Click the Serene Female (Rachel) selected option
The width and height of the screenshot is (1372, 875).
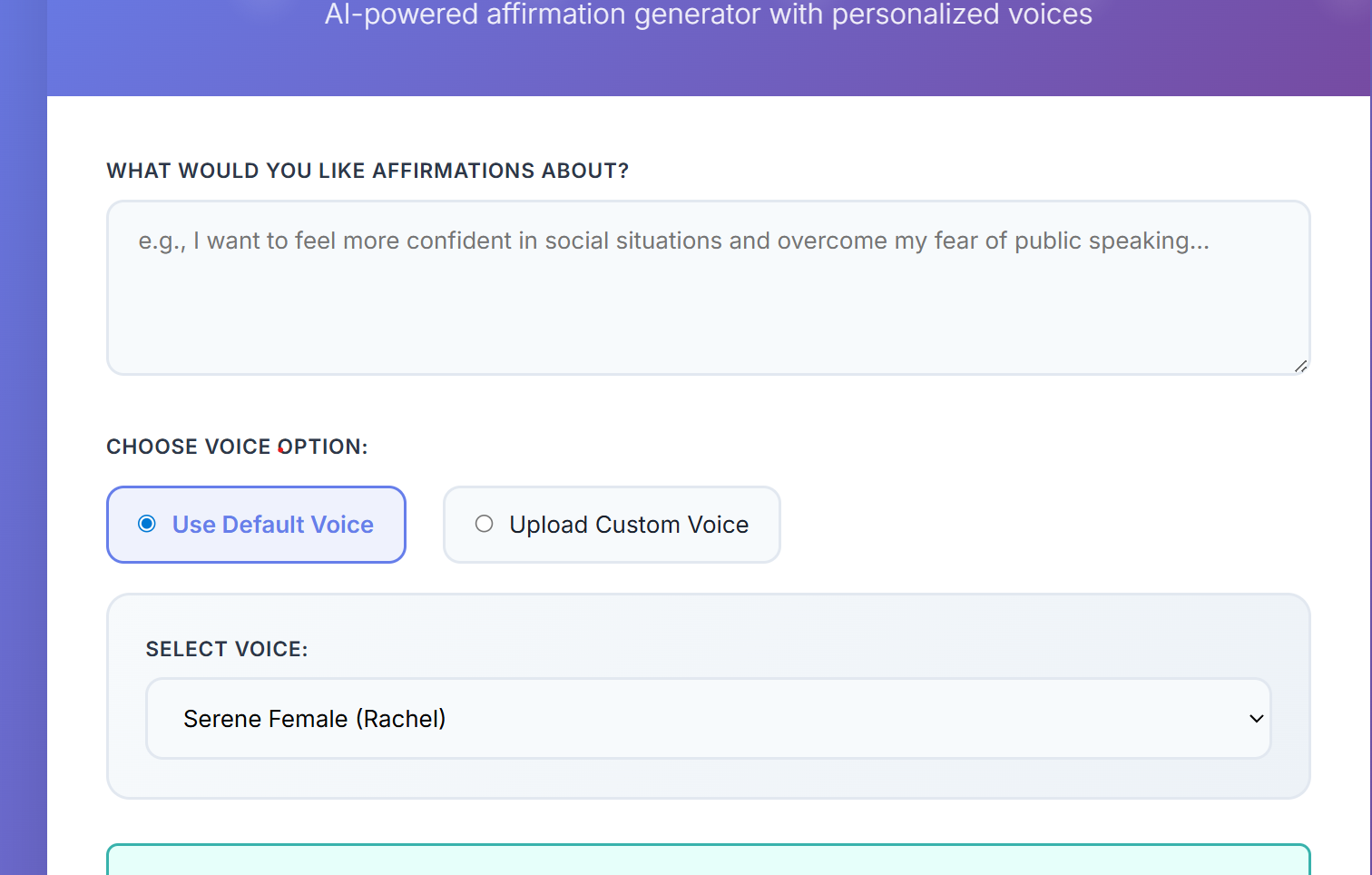[314, 719]
